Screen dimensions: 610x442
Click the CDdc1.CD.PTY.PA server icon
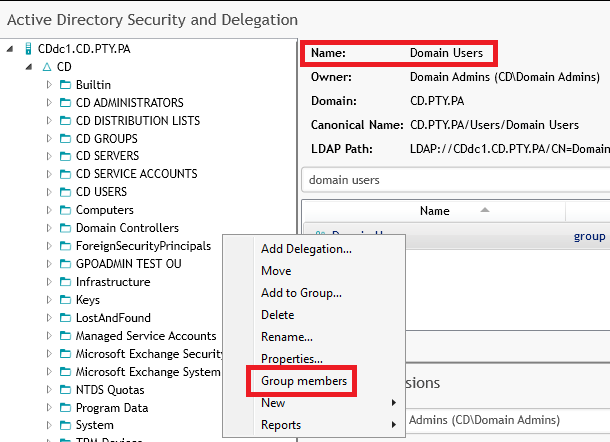[28, 49]
